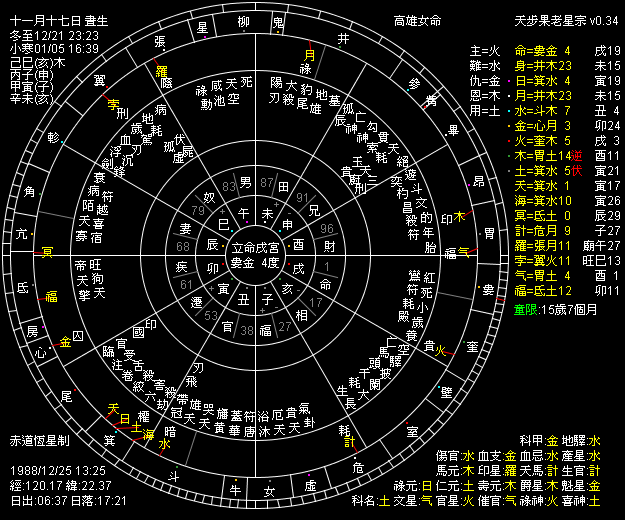The height and width of the screenshot is (520, 625).
Task: Click the 財 house sector label
Action: point(329,246)
